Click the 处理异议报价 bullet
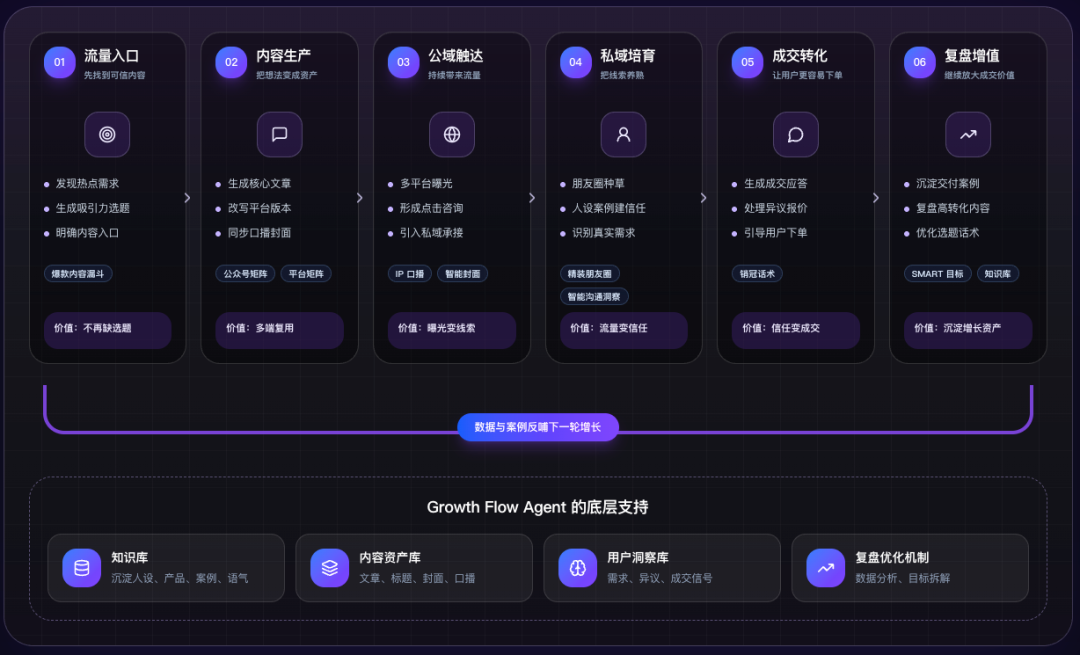1080x655 pixels. [x=776, y=208]
